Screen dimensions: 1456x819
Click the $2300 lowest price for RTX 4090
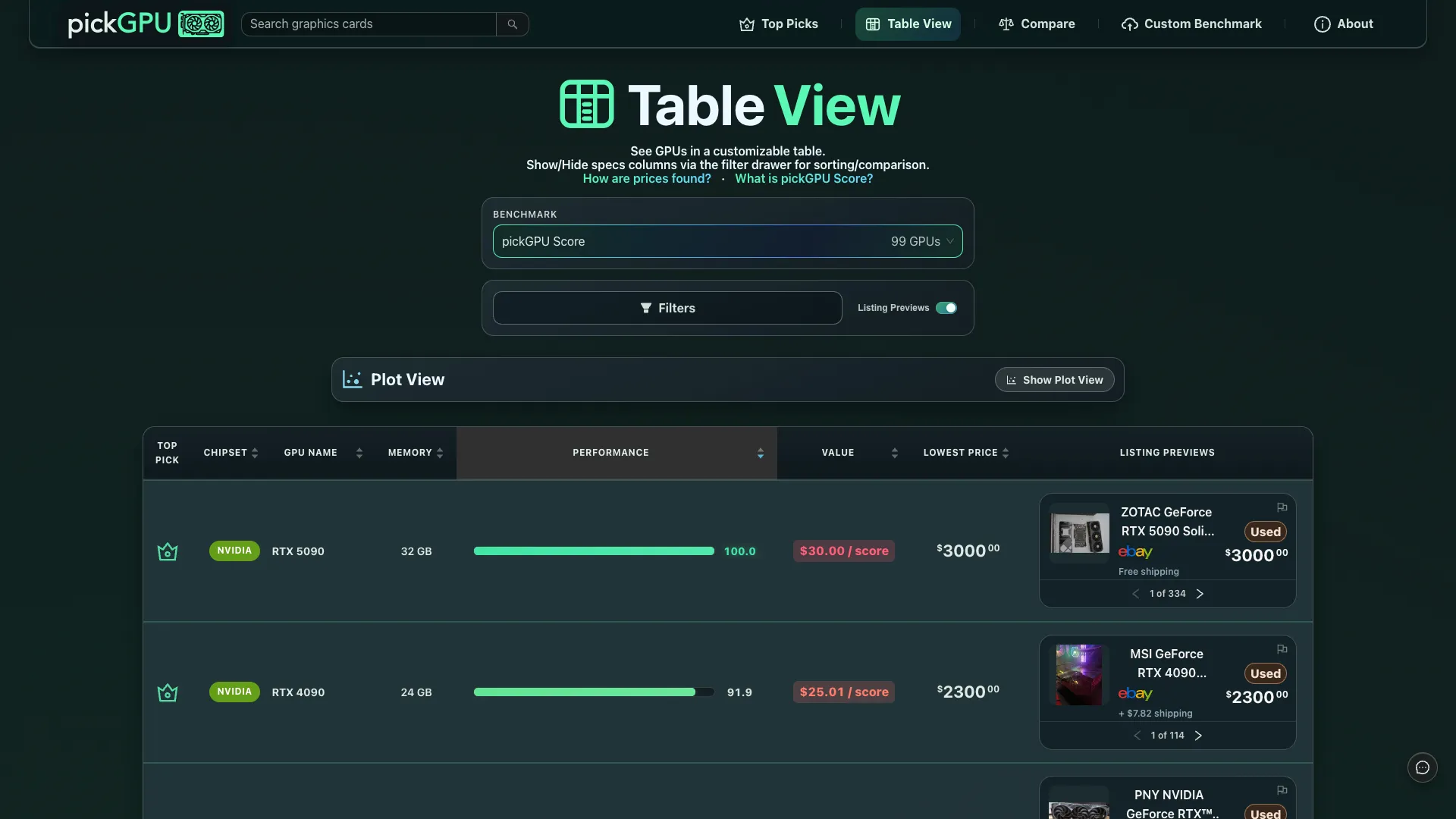click(968, 692)
